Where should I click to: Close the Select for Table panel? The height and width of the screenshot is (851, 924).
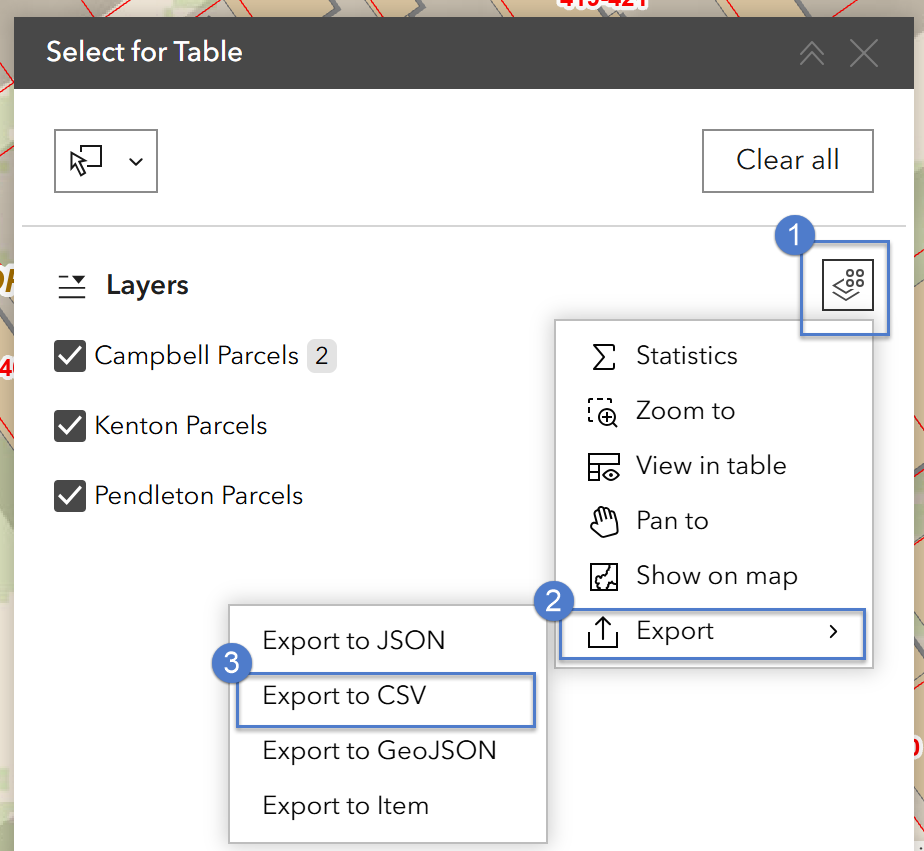click(863, 53)
